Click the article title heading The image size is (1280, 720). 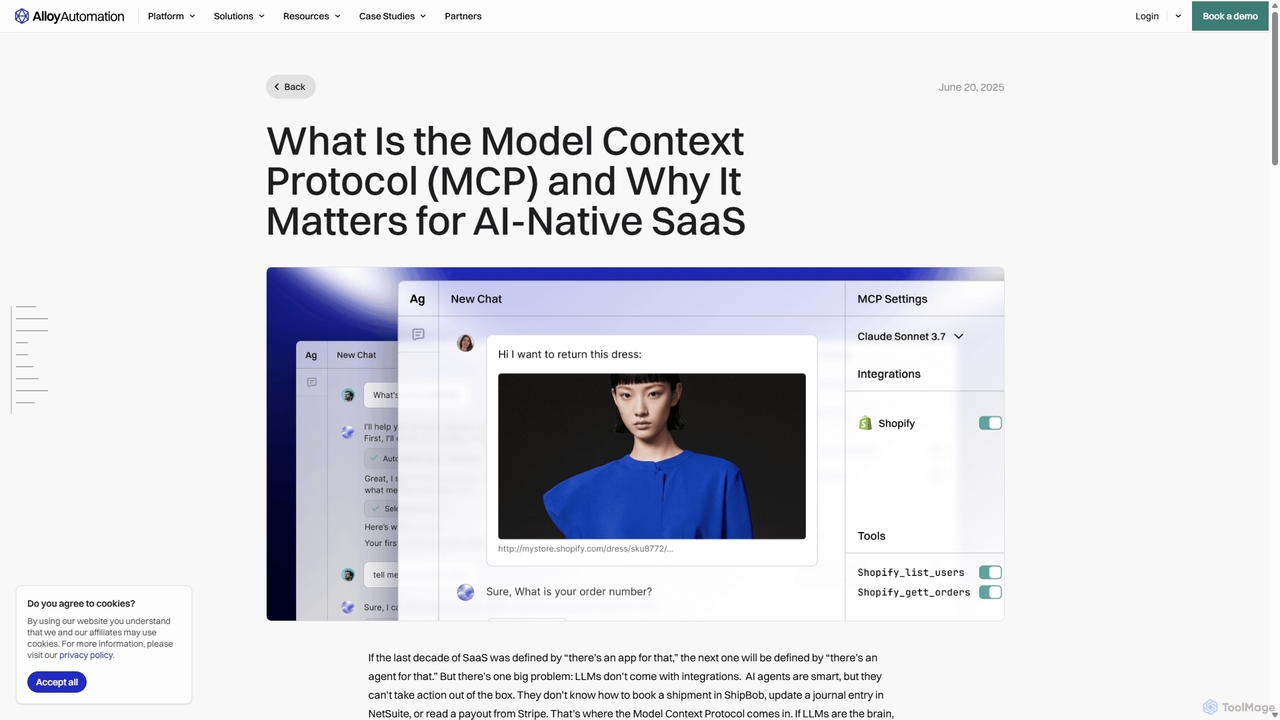(506, 181)
